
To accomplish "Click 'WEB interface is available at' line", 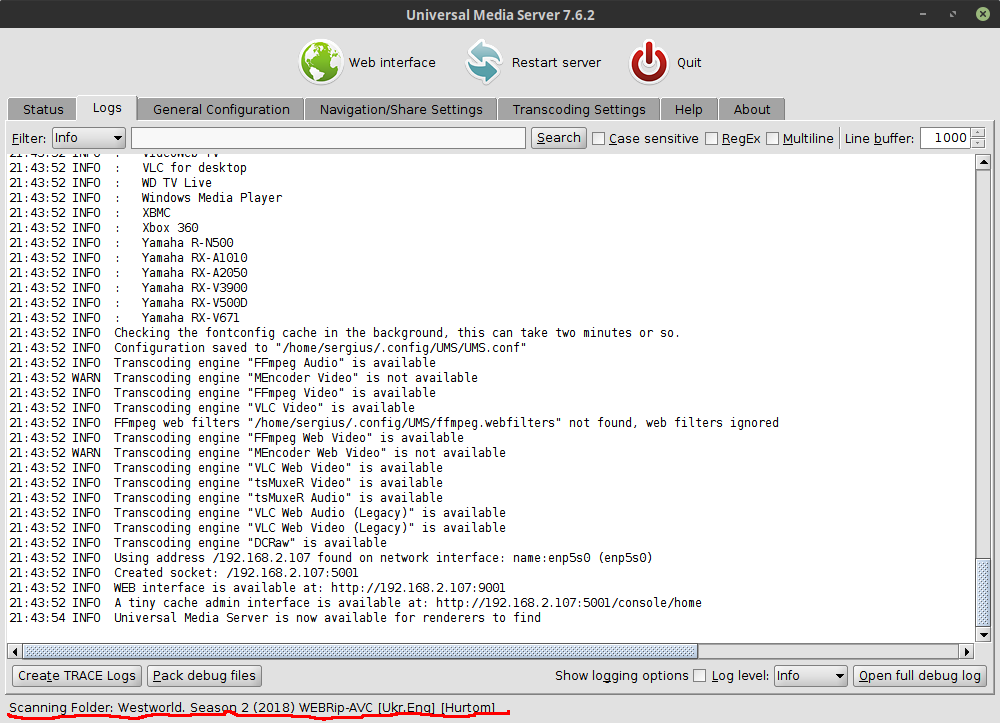I will click(x=257, y=588).
